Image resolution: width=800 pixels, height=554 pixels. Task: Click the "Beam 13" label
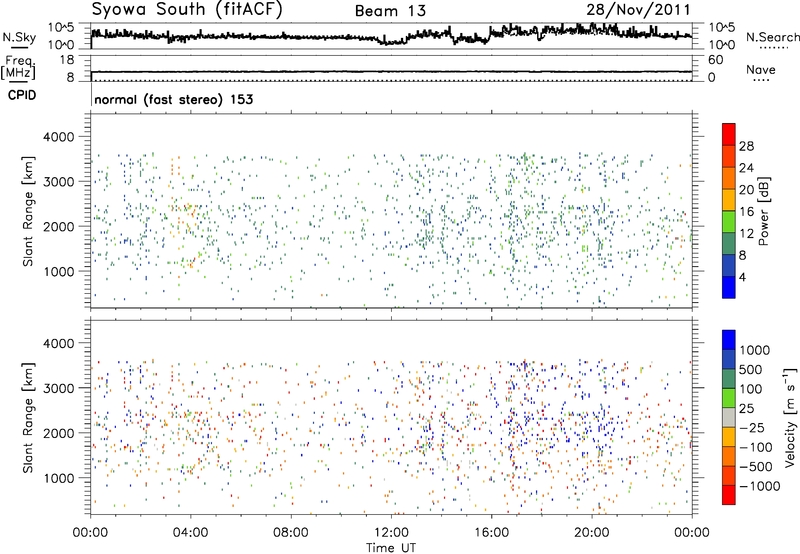(390, 11)
